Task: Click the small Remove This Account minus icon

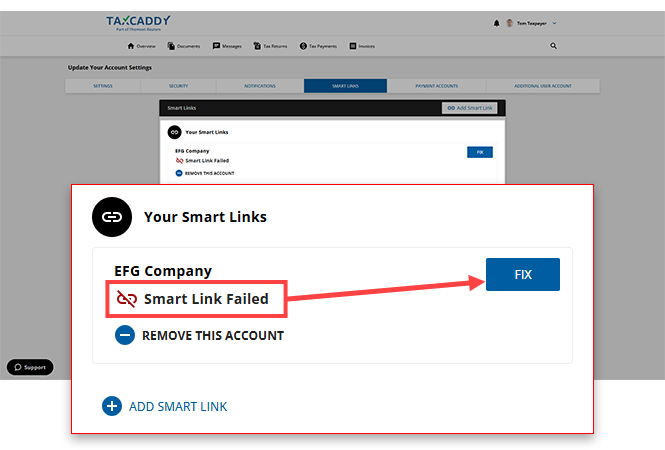Action: (179, 173)
